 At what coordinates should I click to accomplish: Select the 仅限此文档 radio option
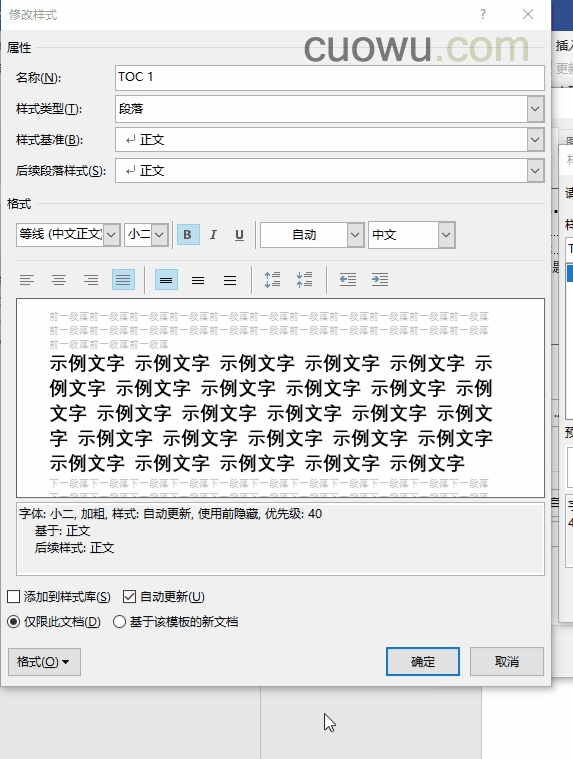coord(14,622)
